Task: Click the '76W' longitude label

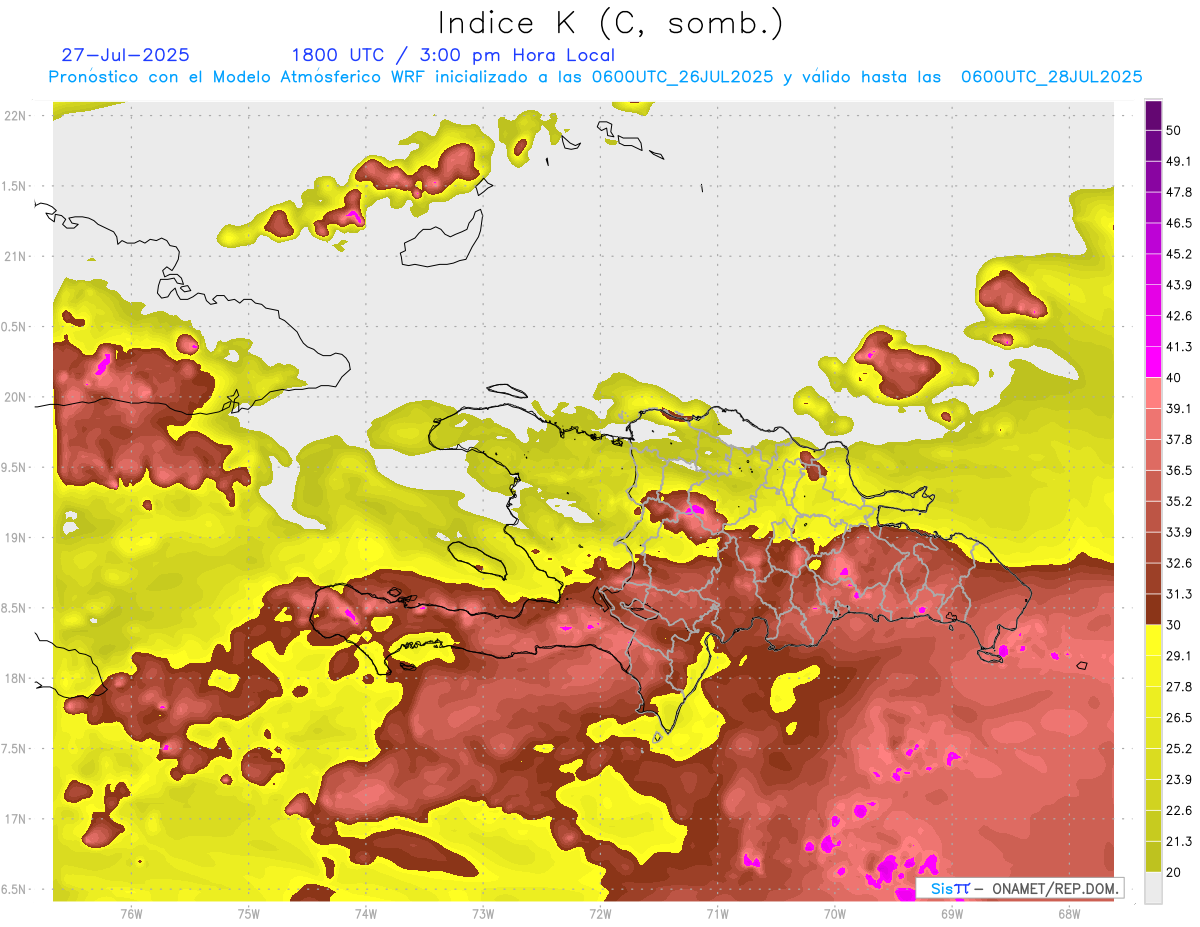Action: [x=131, y=914]
